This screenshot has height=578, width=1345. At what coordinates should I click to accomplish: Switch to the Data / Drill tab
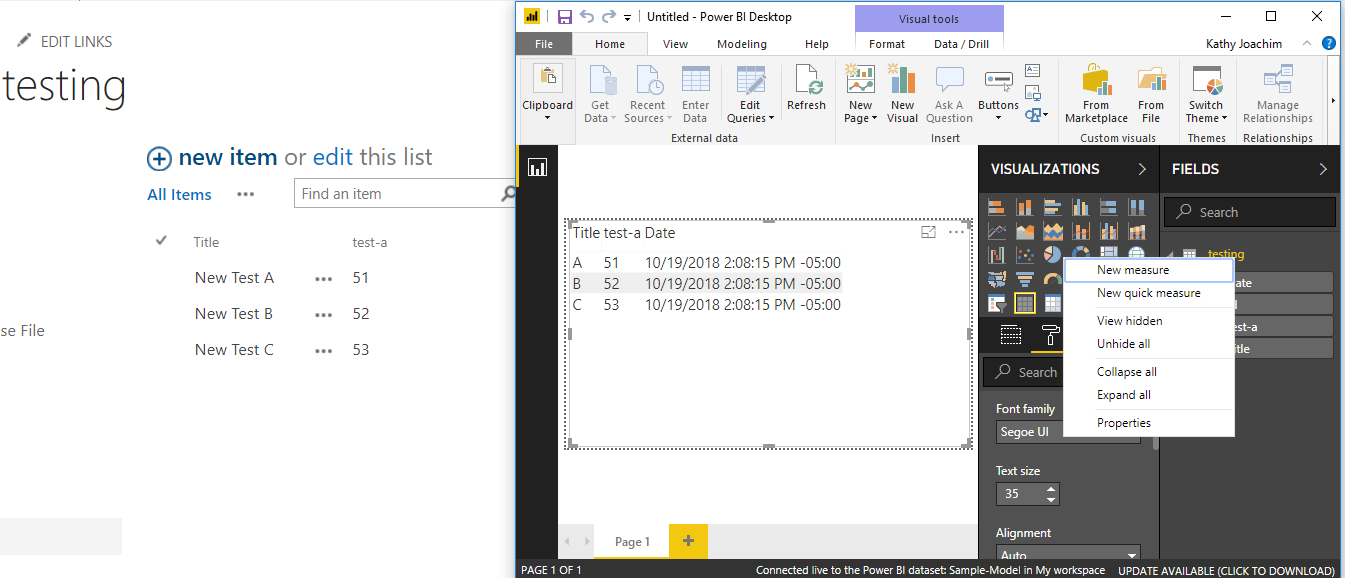click(961, 44)
